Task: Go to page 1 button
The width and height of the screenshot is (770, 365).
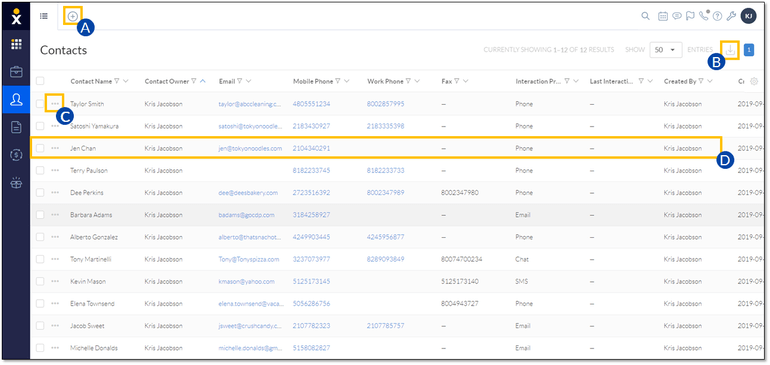Action: pos(749,50)
